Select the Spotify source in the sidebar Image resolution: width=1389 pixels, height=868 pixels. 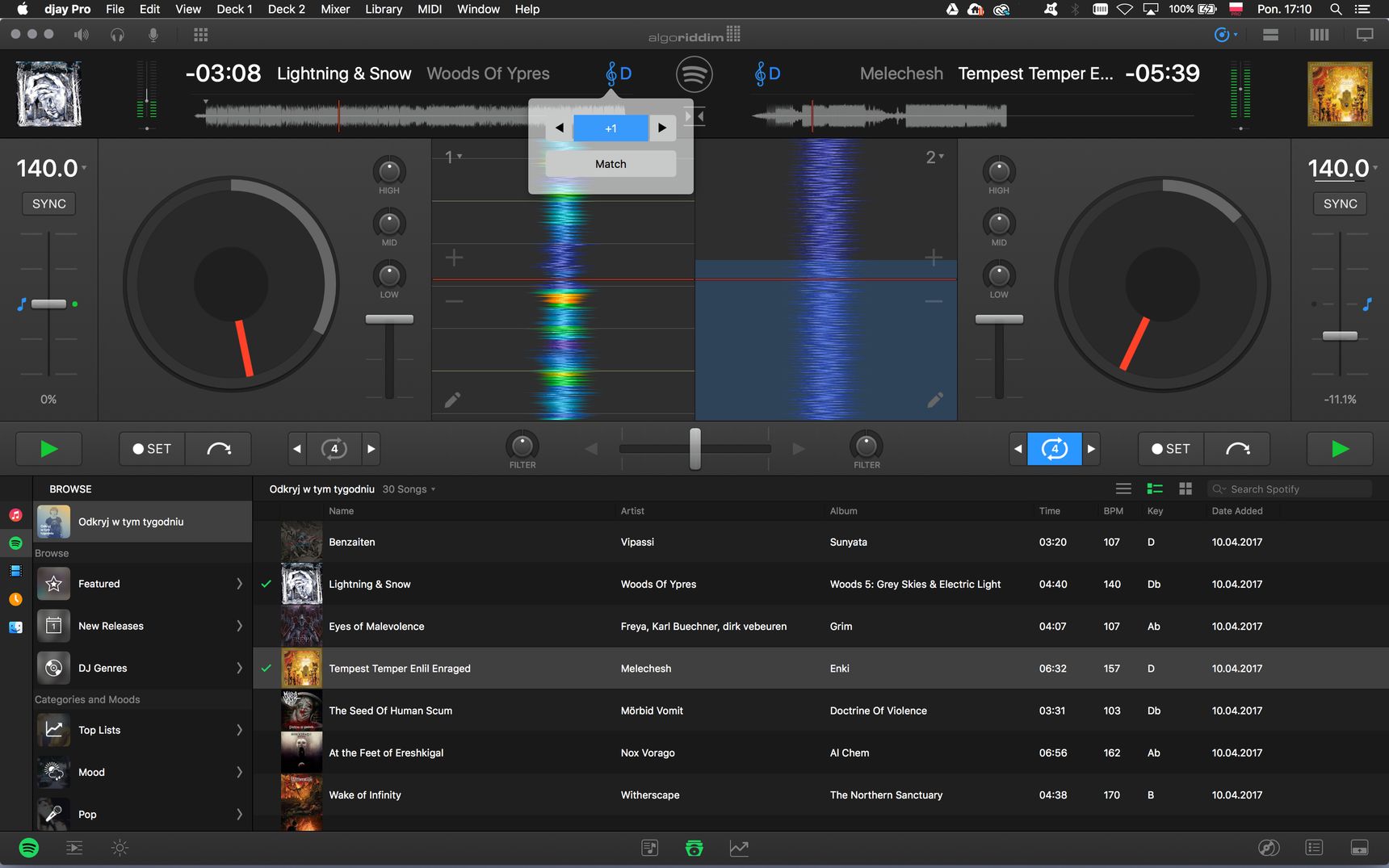pyautogui.click(x=15, y=543)
